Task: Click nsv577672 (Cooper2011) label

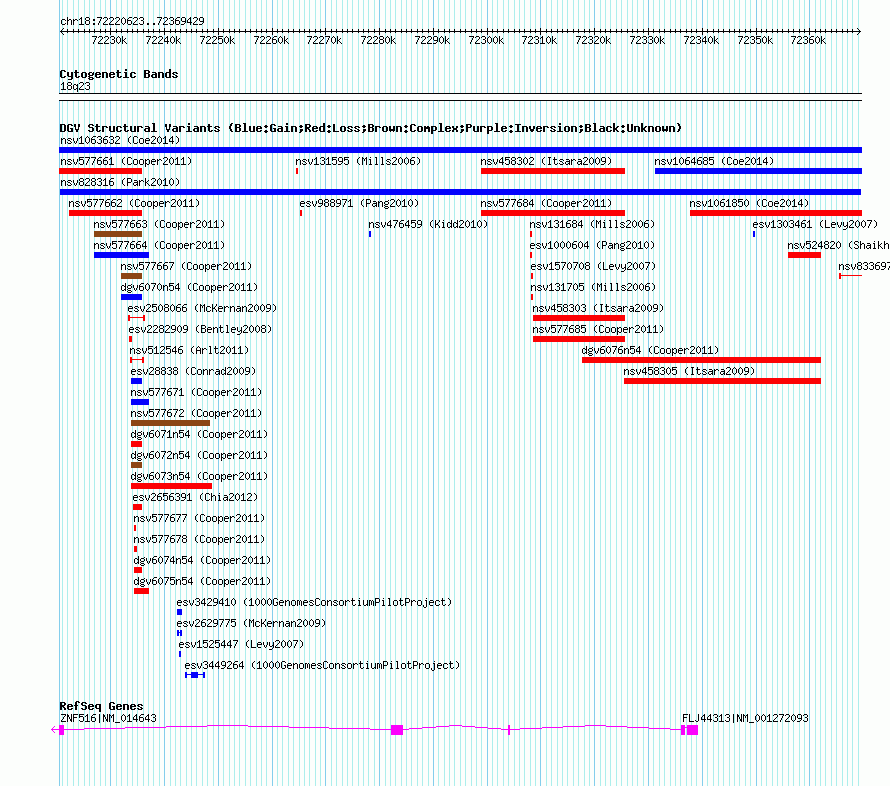Action: [x=196, y=413]
